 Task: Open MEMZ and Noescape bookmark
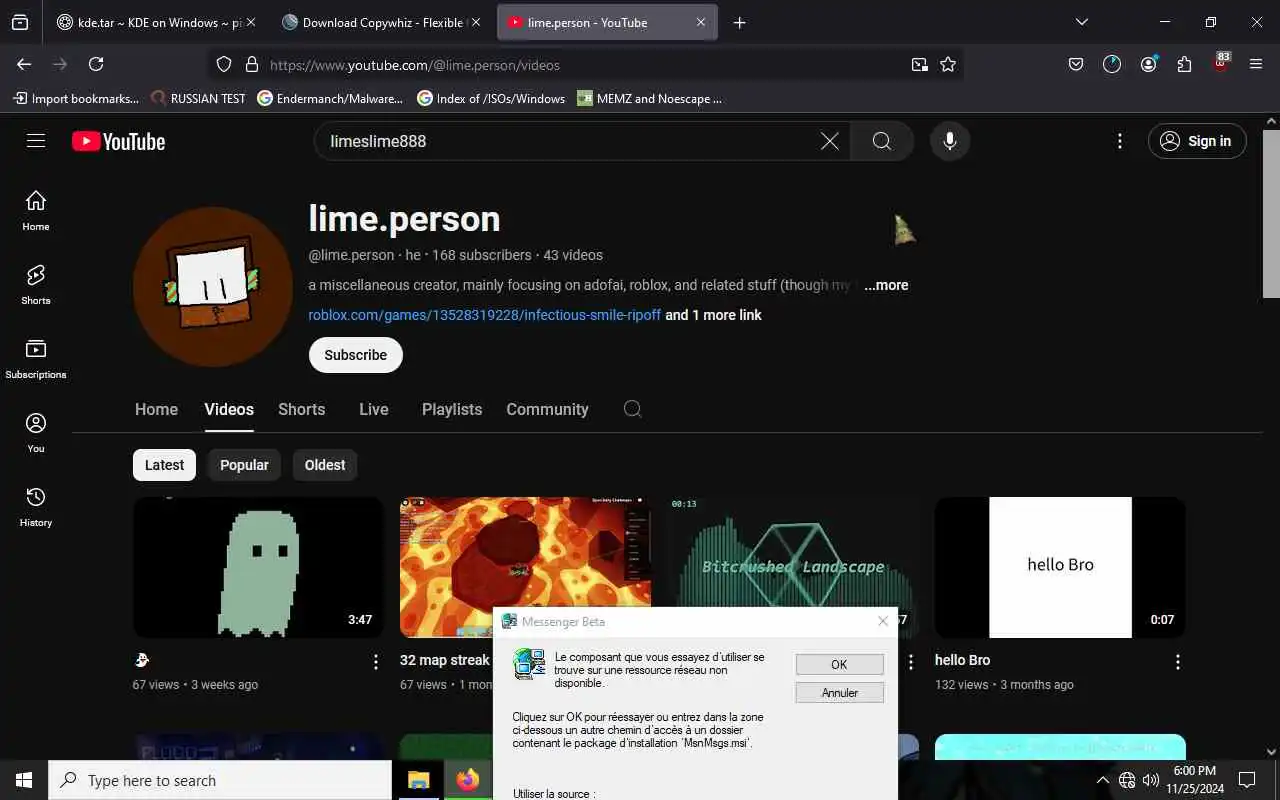coord(649,98)
